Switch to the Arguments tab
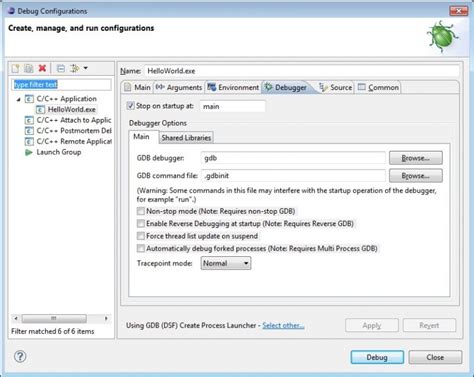The width and height of the screenshot is (474, 377). click(x=179, y=87)
